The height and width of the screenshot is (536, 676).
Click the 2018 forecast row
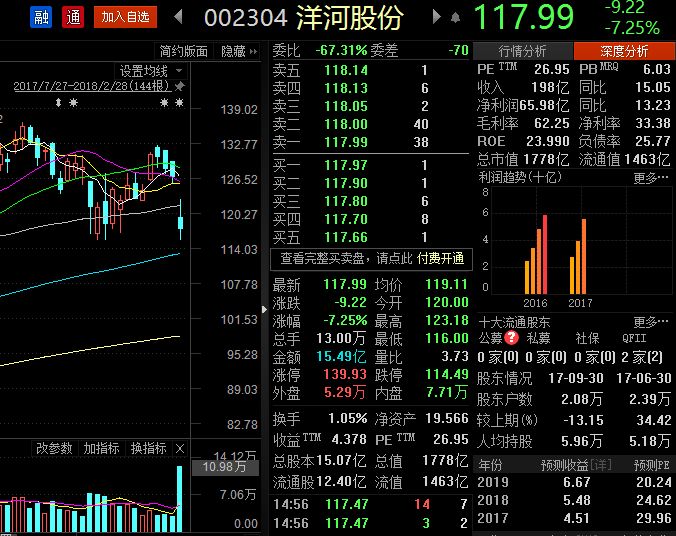pyautogui.click(x=574, y=500)
